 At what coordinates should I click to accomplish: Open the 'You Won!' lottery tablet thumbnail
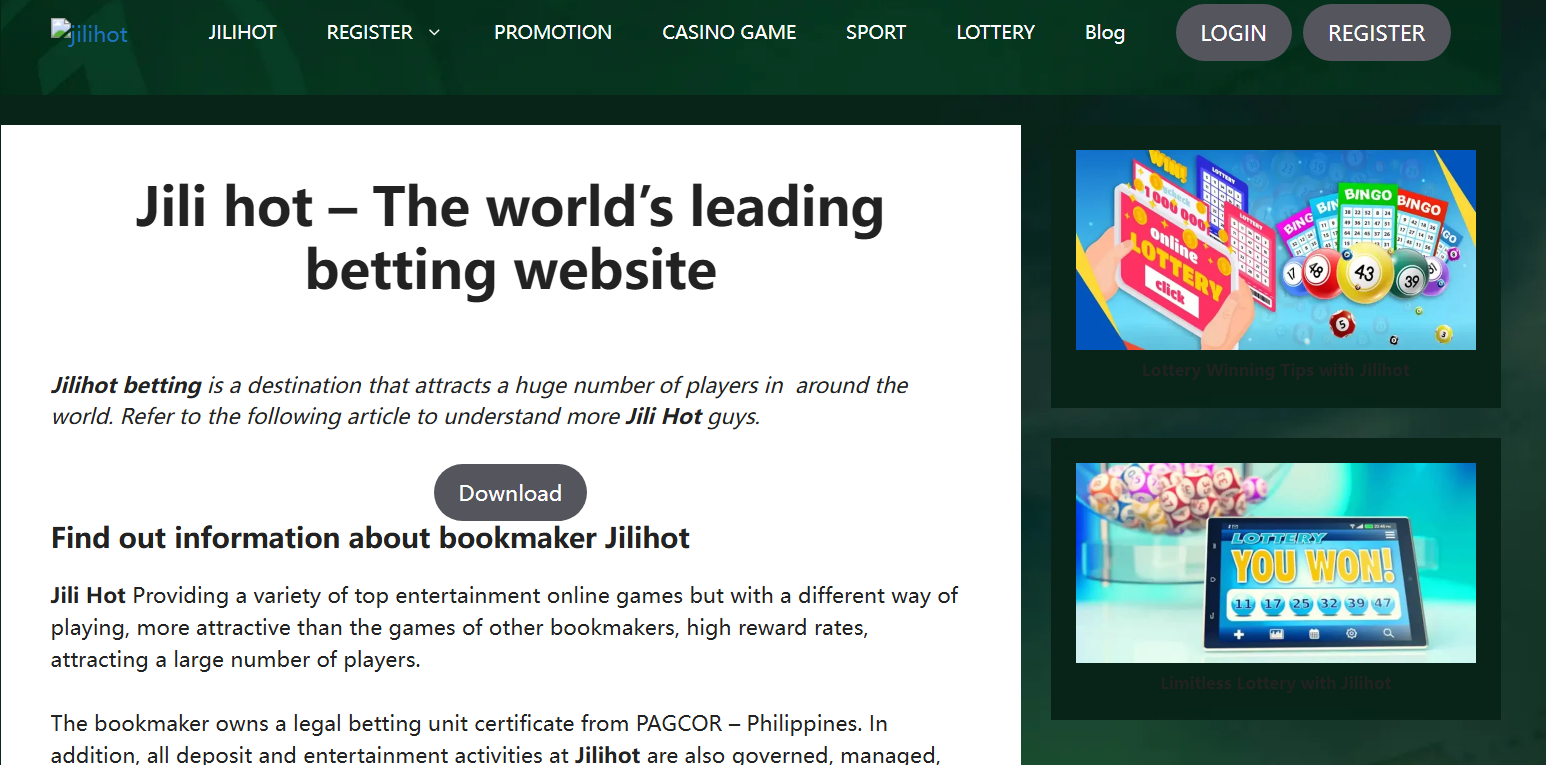pos(1275,562)
